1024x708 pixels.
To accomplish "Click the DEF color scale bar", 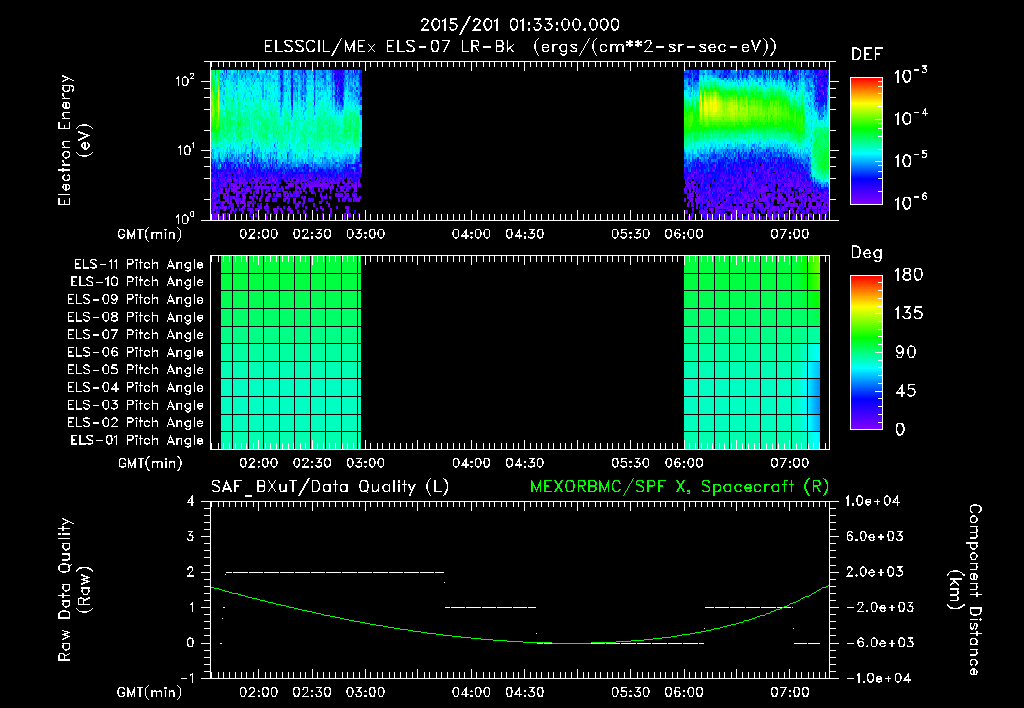I will 866,141.
